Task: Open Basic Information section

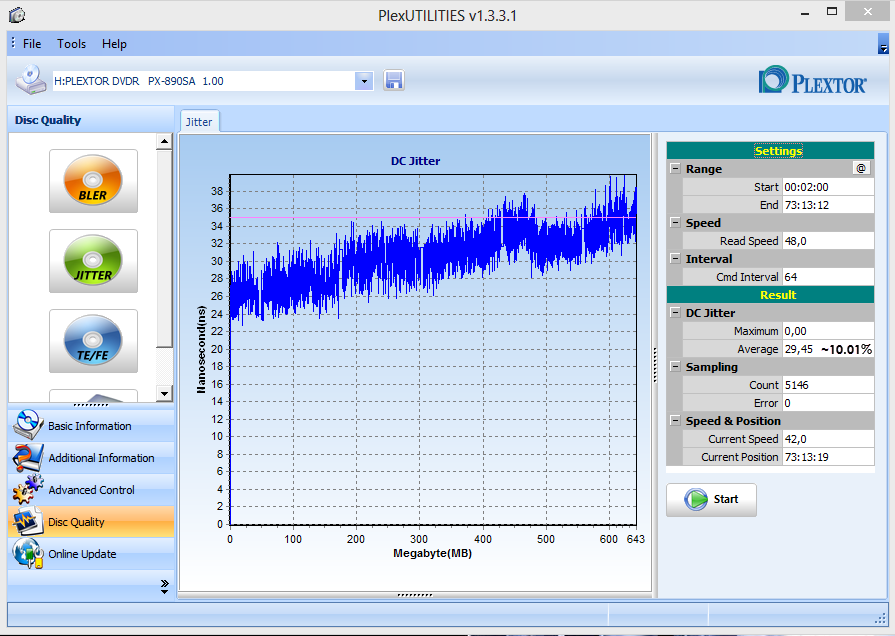Action: coord(91,425)
